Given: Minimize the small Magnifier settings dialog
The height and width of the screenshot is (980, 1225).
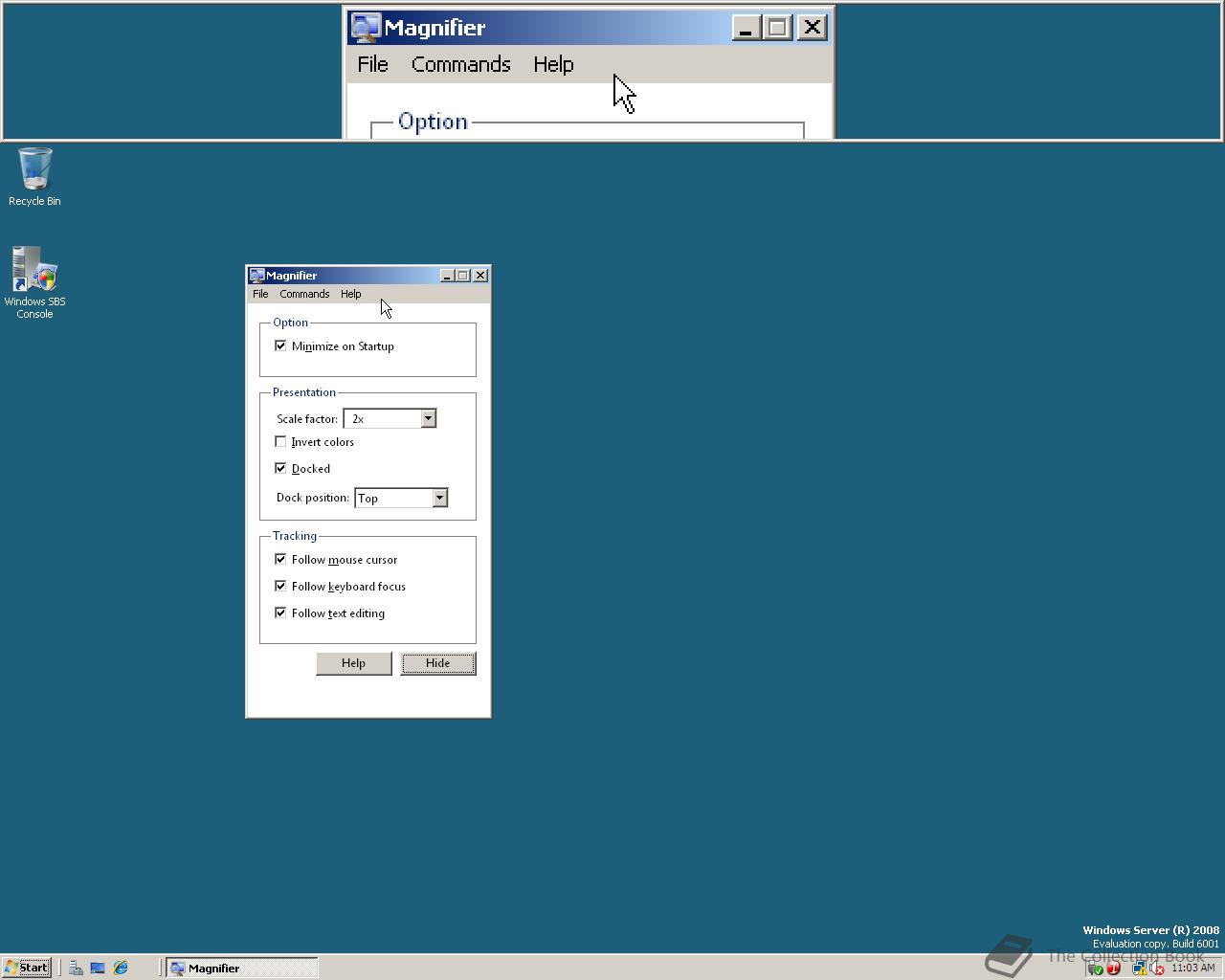Looking at the screenshot, I should click(447, 276).
